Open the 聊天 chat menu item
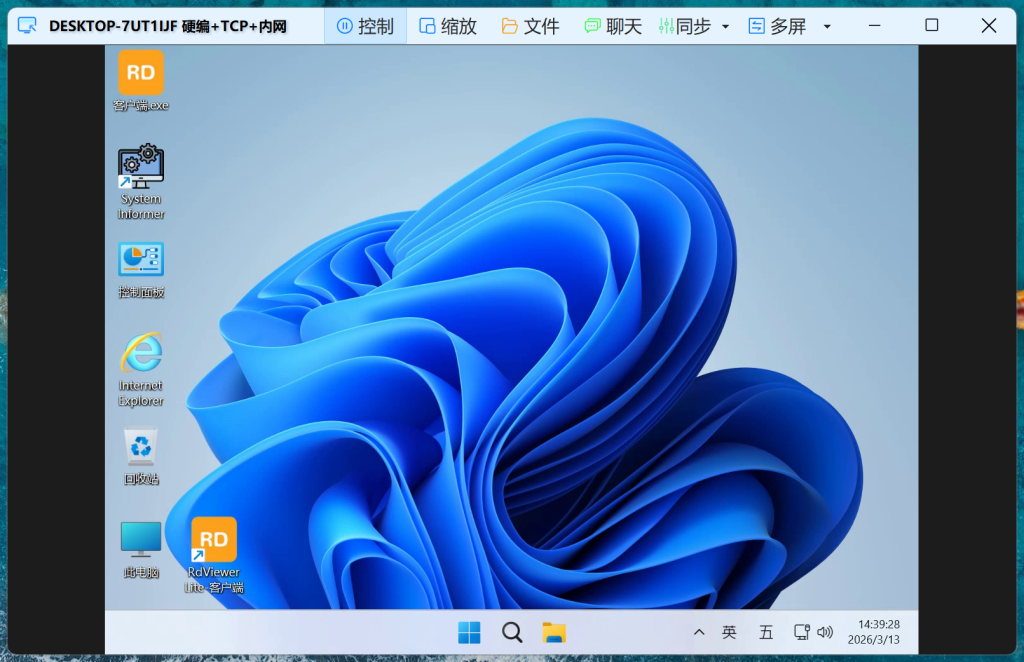This screenshot has width=1024, height=662. [613, 26]
